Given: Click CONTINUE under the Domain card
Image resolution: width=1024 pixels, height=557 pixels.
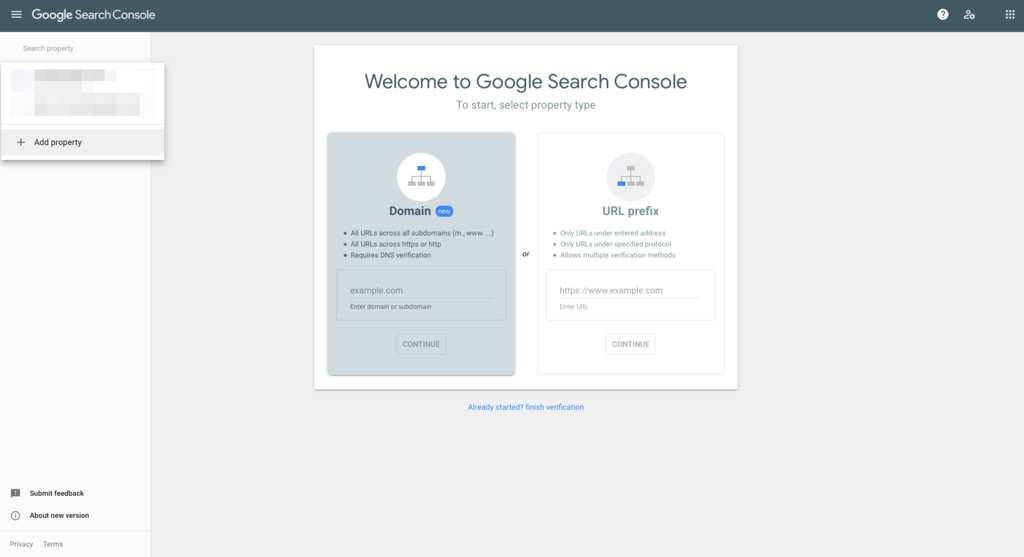Looking at the screenshot, I should point(421,344).
